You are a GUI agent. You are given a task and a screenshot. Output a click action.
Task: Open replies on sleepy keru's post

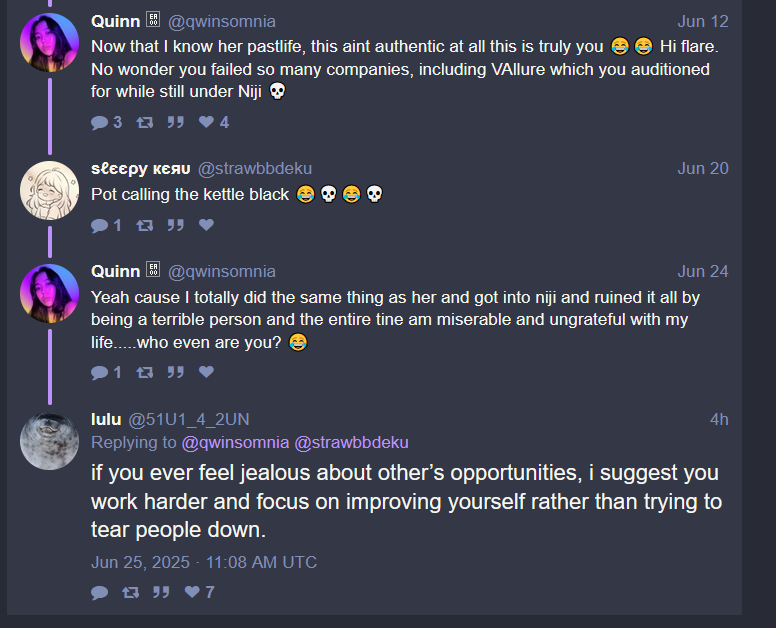(x=106, y=225)
